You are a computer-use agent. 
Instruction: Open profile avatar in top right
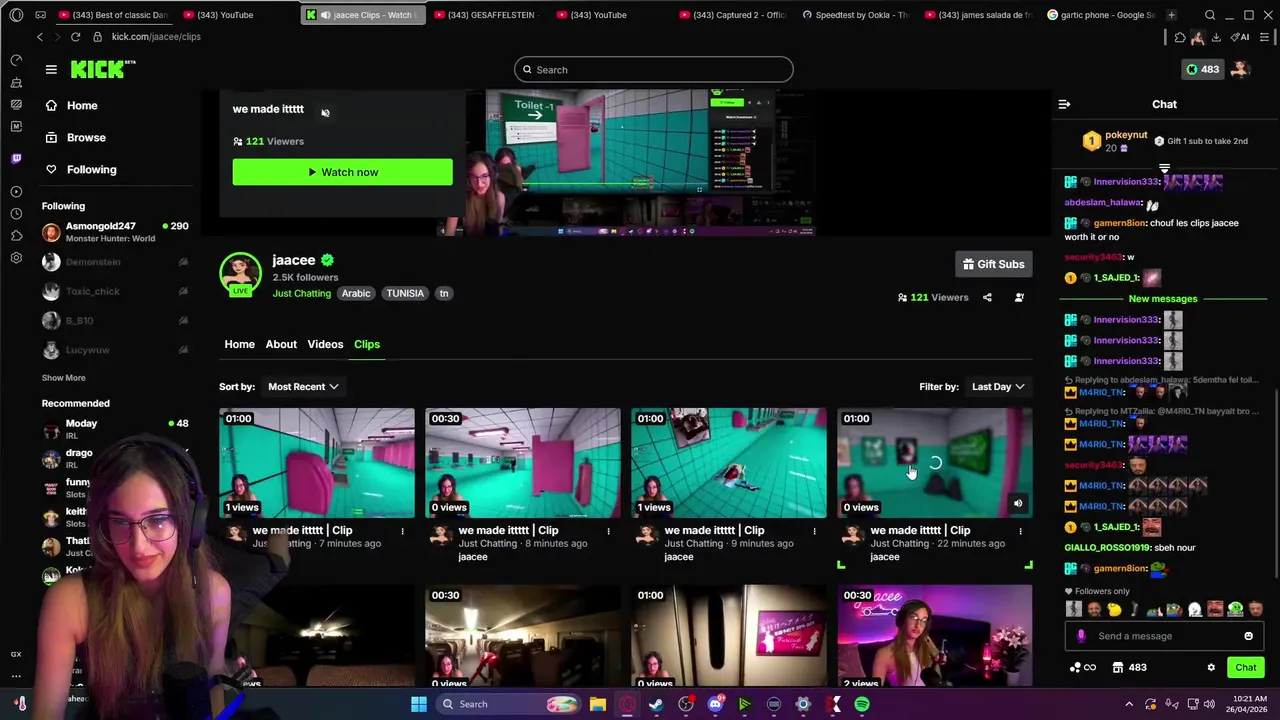tap(1240, 69)
